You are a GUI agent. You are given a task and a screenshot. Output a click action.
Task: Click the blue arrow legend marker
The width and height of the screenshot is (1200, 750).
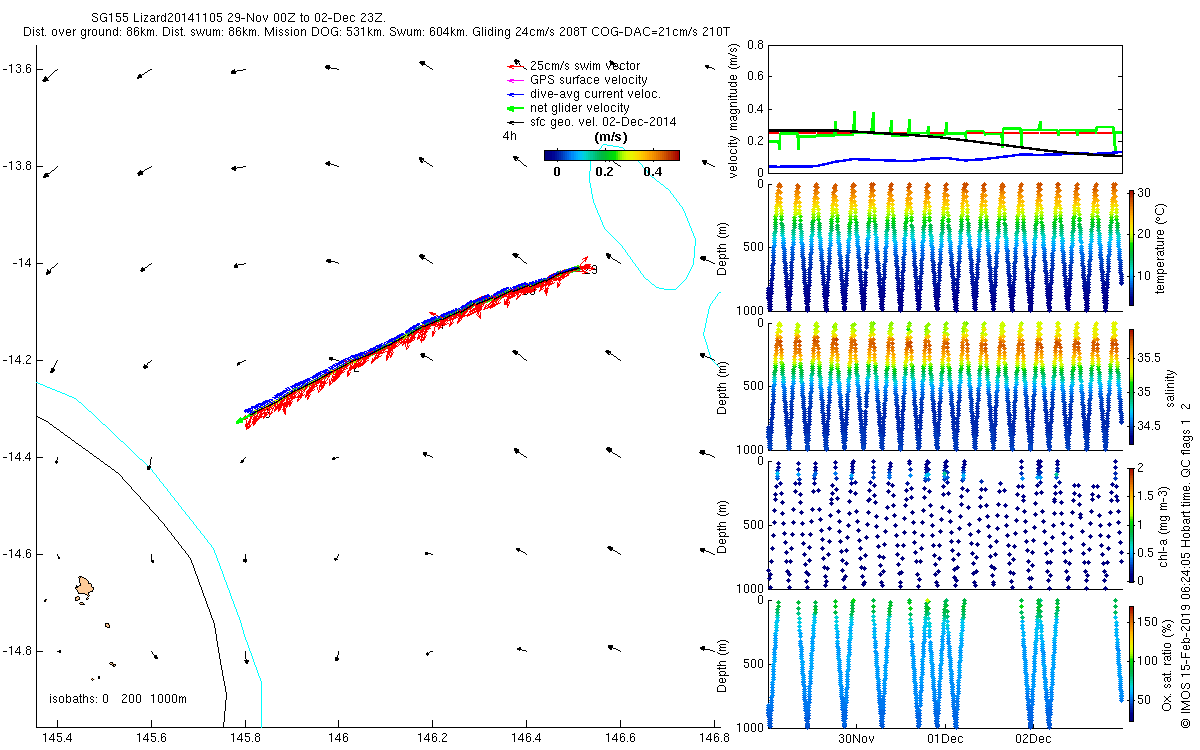click(x=515, y=93)
